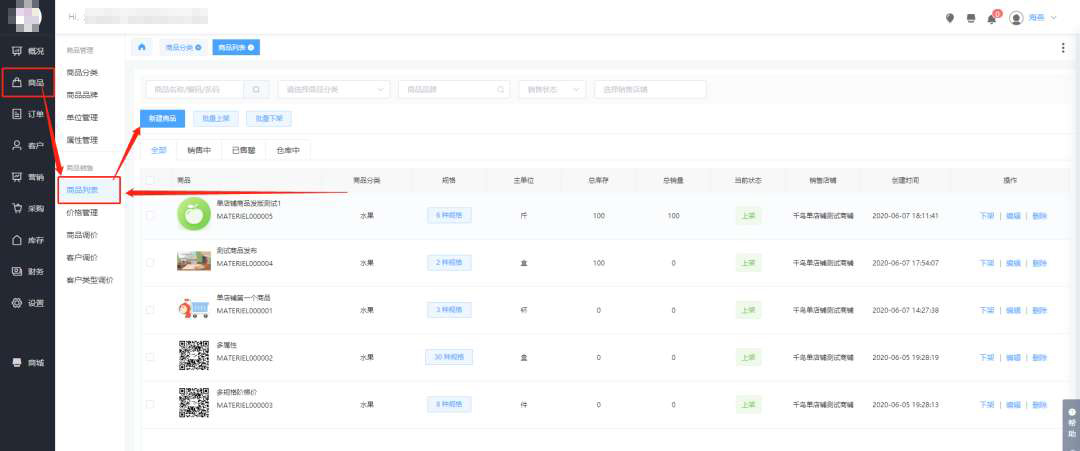The height and width of the screenshot is (451, 1080).
Task: Select all rows via header checkbox
Action: [151, 180]
